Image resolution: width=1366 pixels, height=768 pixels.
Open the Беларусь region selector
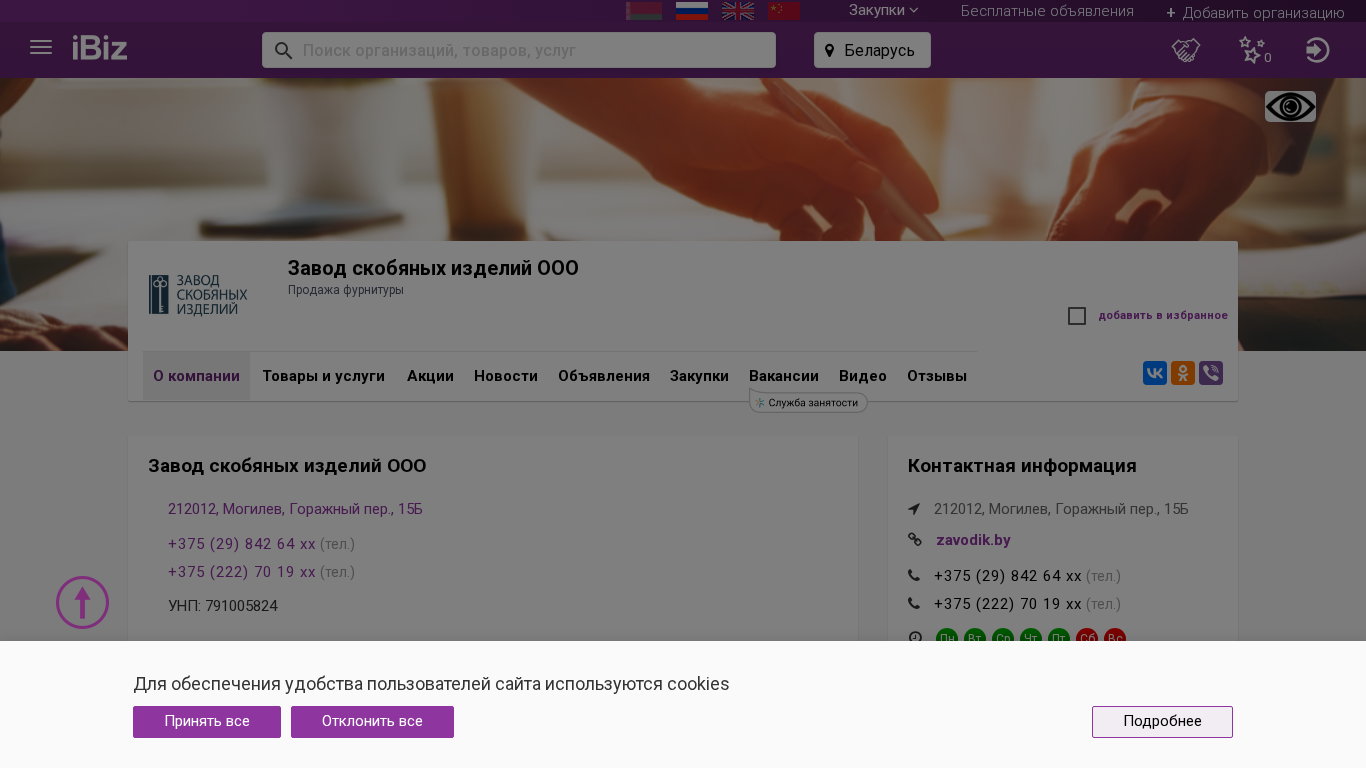(x=872, y=50)
